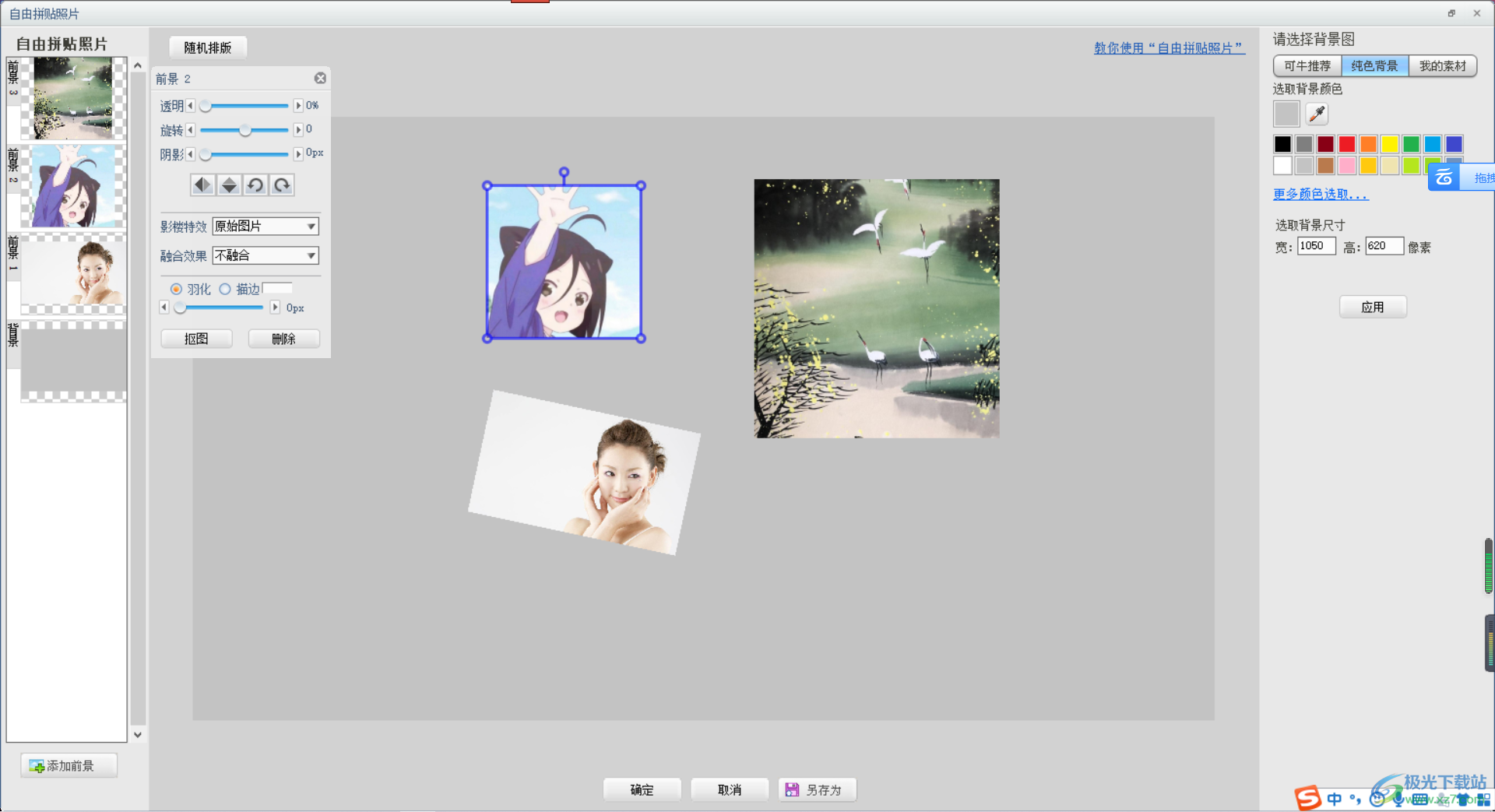Pick background color with eyedropper tool
The width and height of the screenshot is (1495, 812).
pos(1317,114)
